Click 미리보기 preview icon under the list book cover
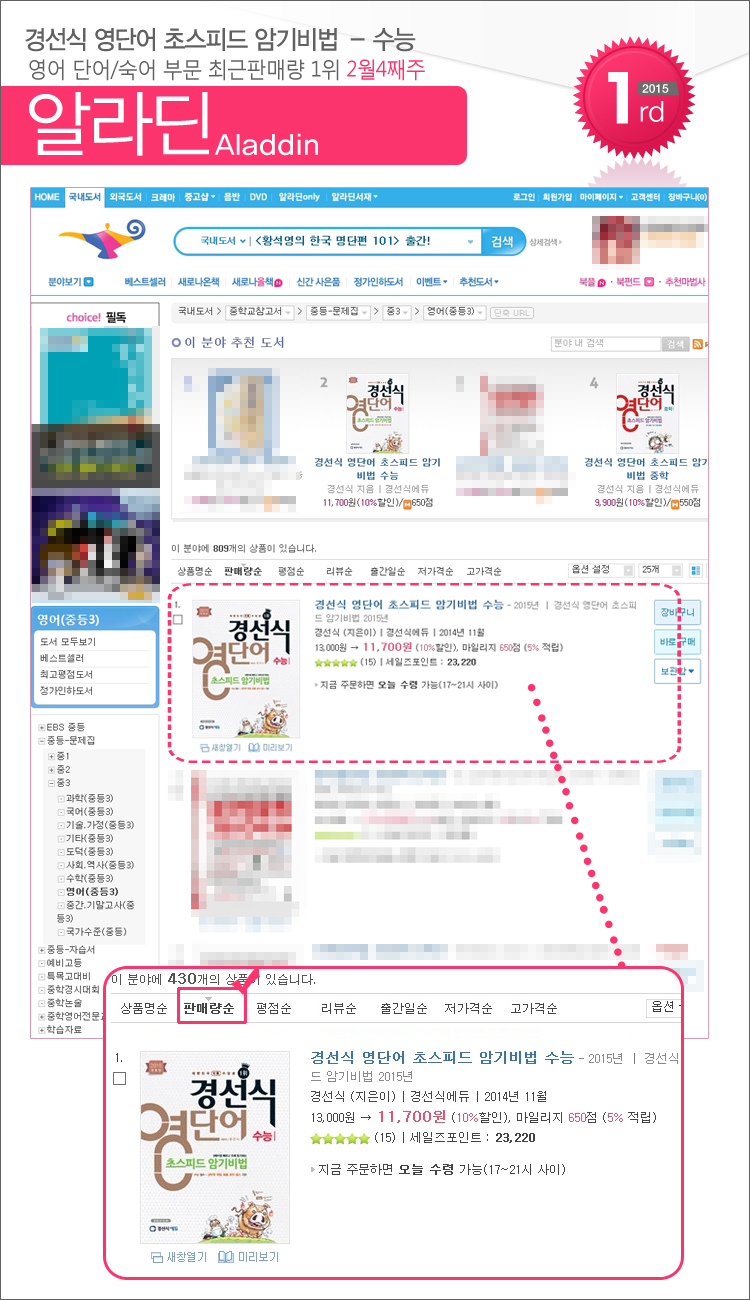Image resolution: width=750 pixels, height=1300 pixels. click(x=254, y=747)
